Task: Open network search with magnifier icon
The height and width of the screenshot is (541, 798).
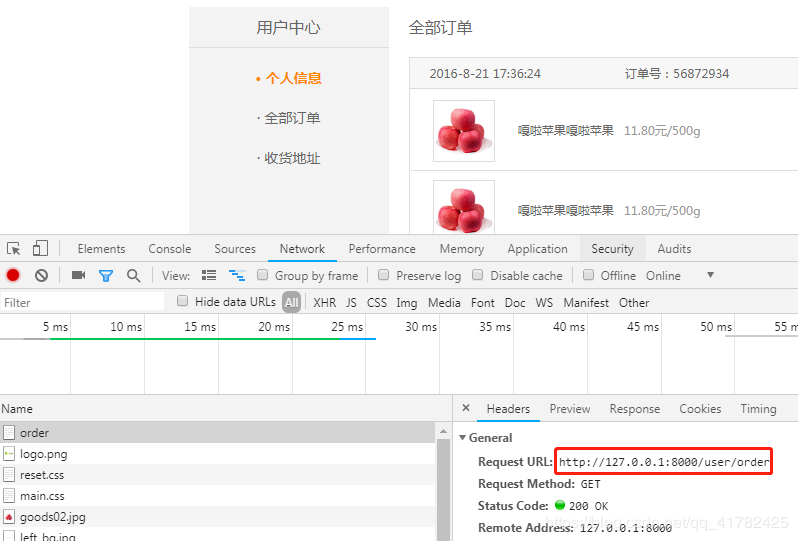Action: [133, 276]
